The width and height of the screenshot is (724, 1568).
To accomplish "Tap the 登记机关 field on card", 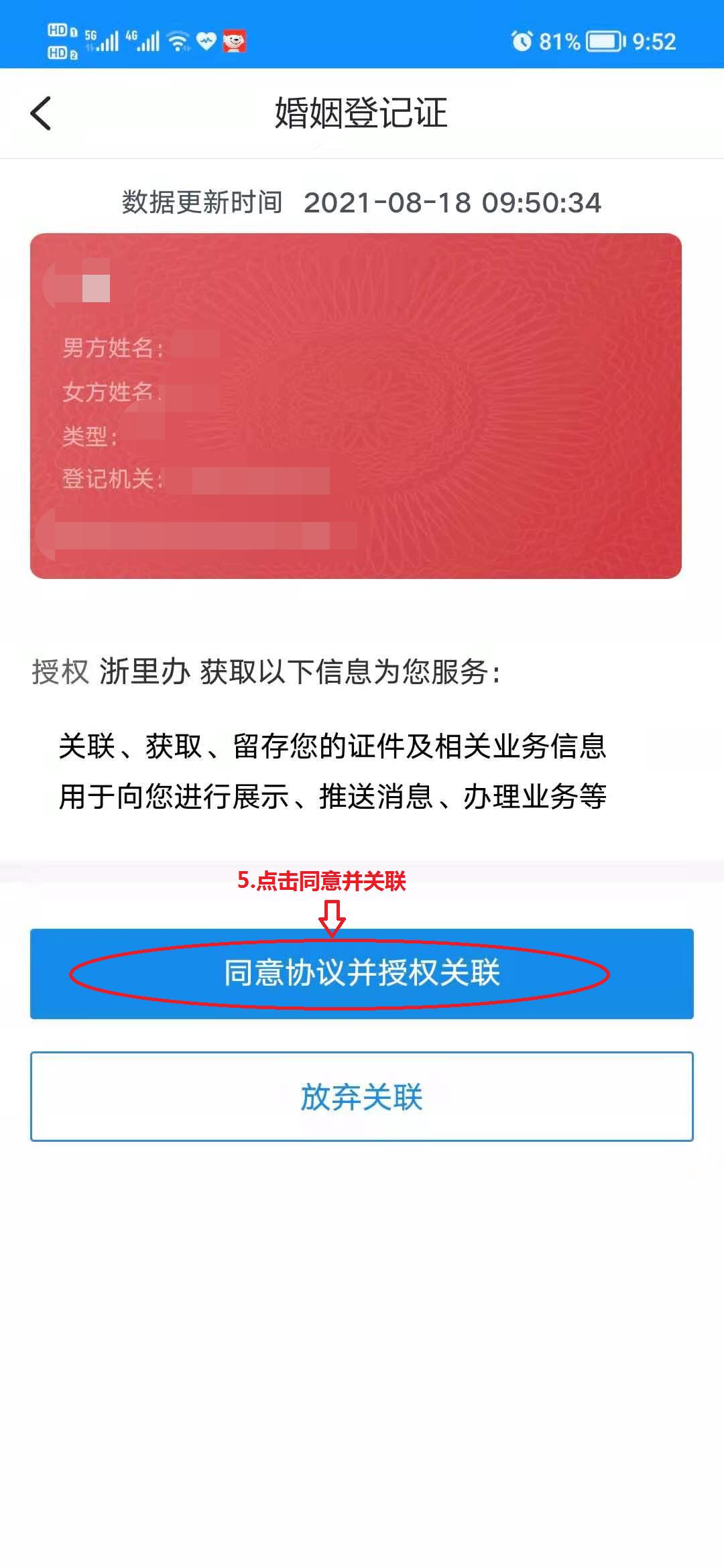I will point(196,479).
